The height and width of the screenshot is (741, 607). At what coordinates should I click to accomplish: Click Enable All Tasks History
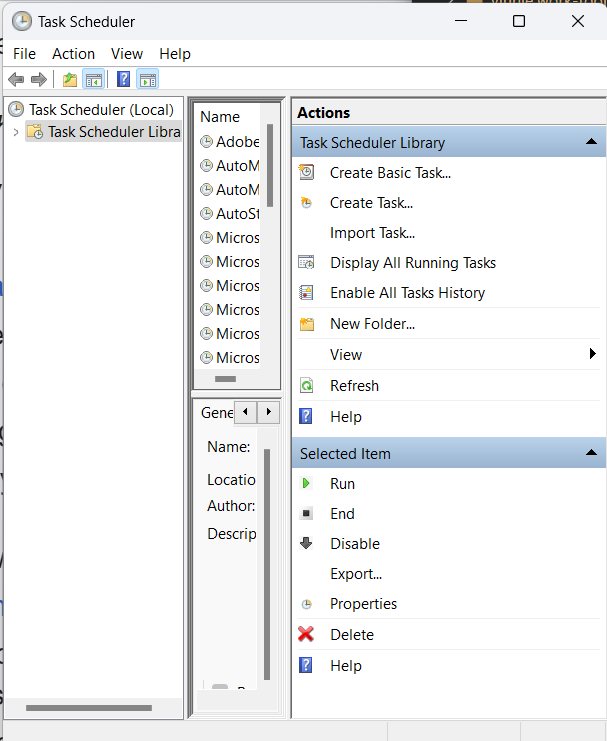point(407,293)
